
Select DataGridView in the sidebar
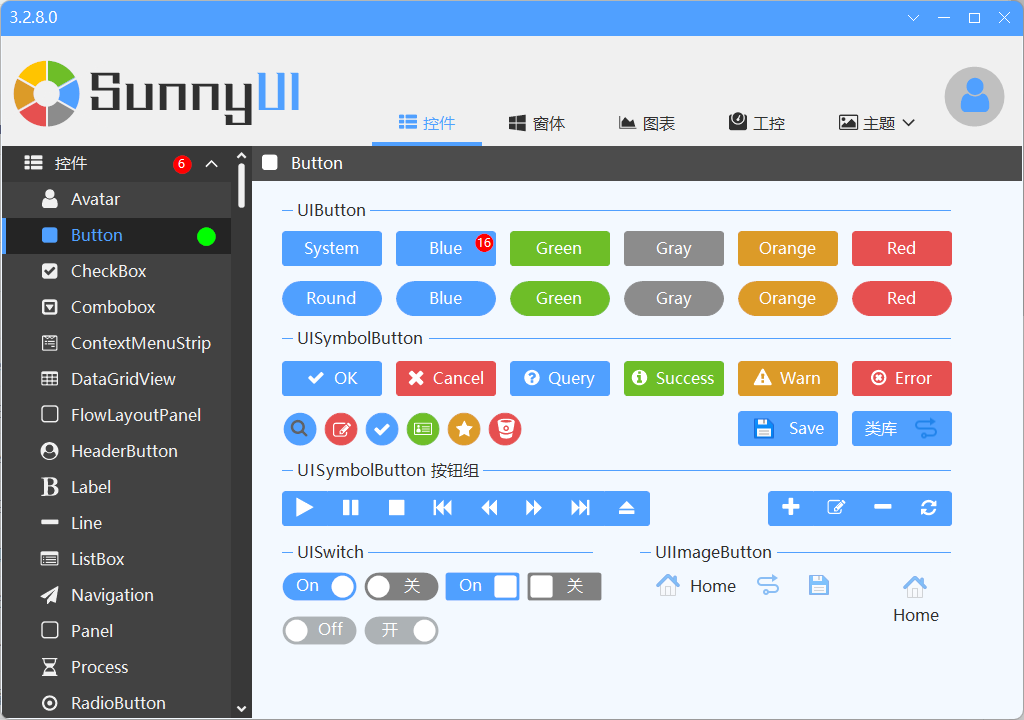[117, 379]
